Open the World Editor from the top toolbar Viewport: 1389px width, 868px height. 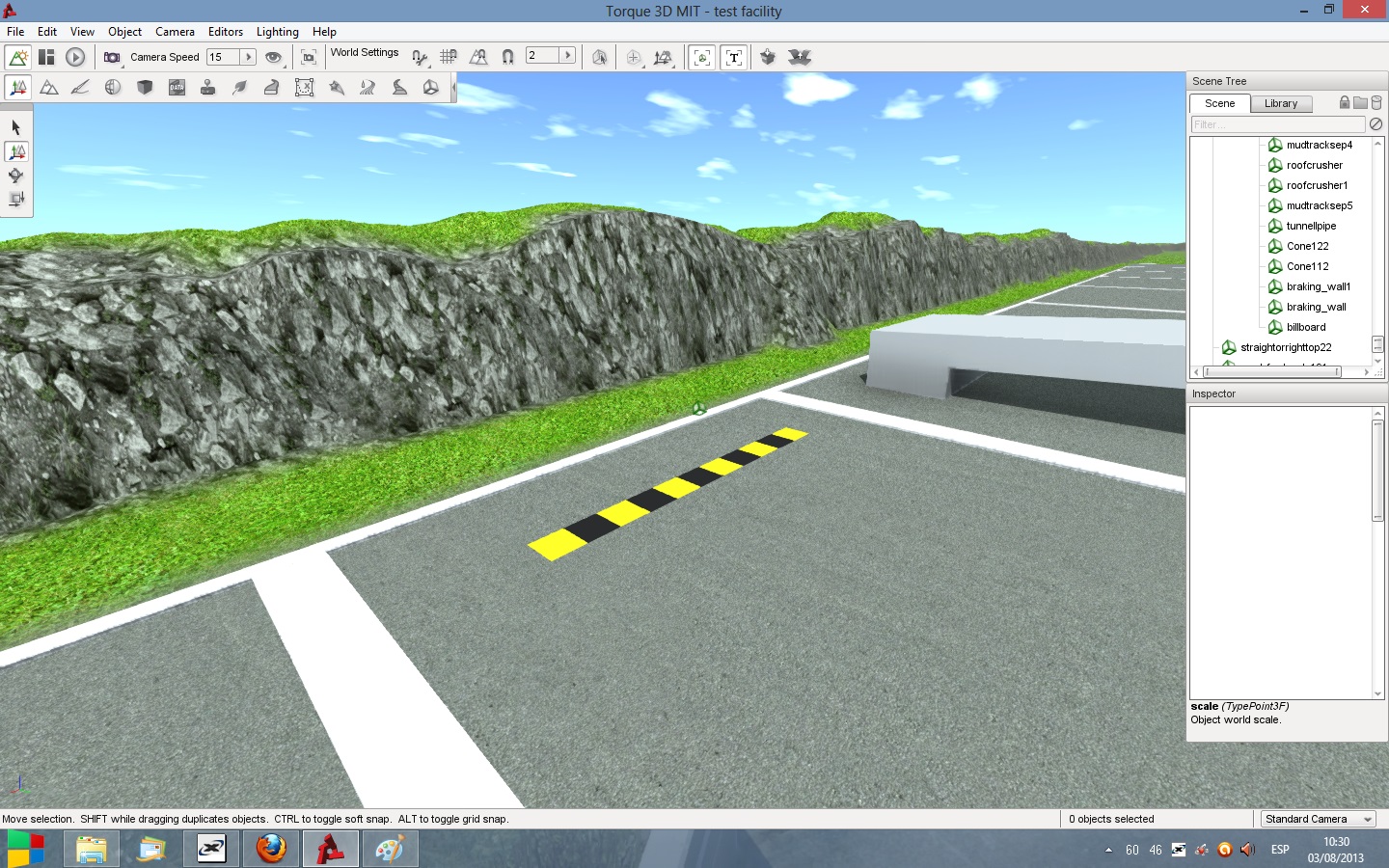pyautogui.click(x=17, y=57)
